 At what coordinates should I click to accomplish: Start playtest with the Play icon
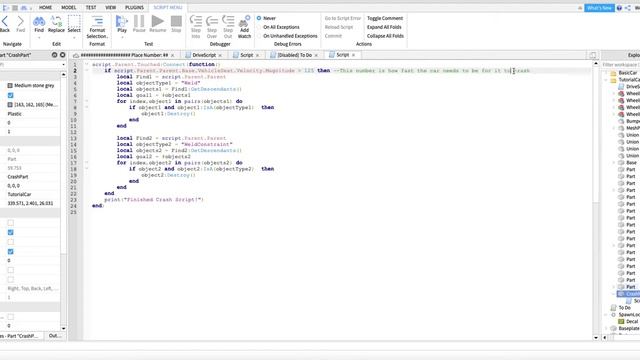tap(122, 21)
